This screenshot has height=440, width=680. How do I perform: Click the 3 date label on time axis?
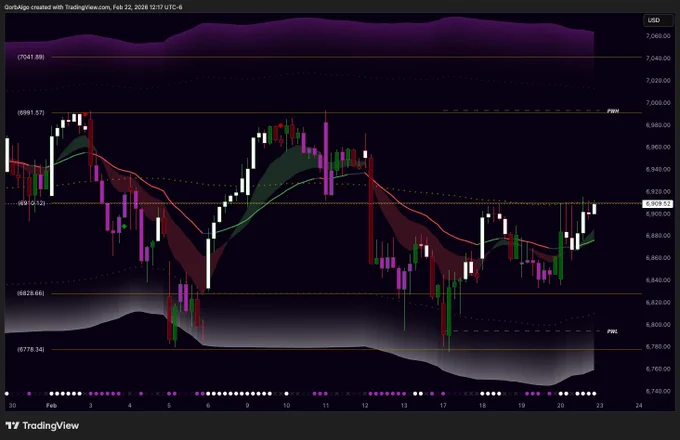(90, 406)
